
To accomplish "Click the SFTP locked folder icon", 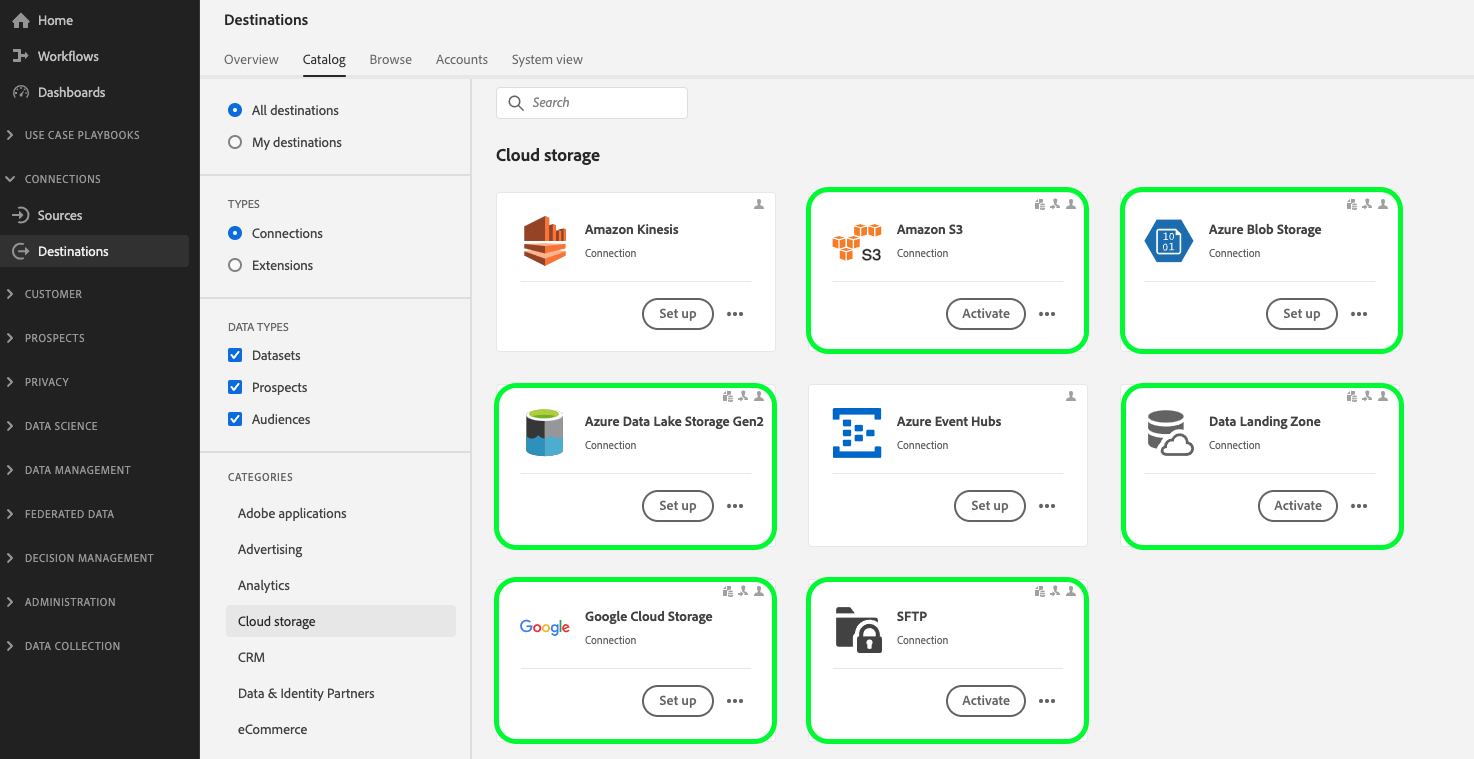I will tap(857, 628).
